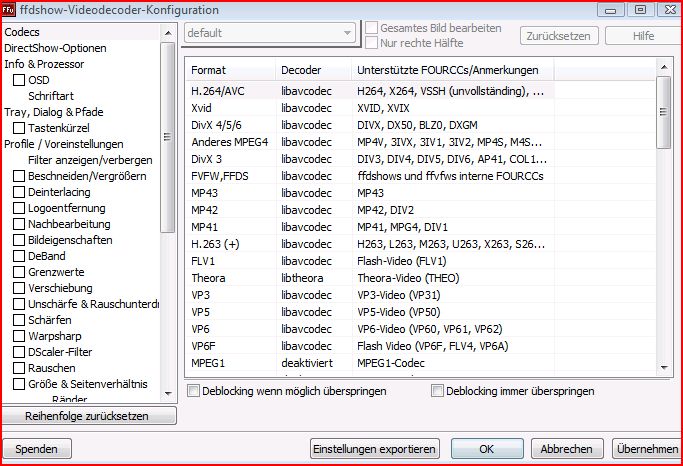Click up arrow of left tree scrollbar
The width and height of the screenshot is (683, 466).
(x=168, y=33)
